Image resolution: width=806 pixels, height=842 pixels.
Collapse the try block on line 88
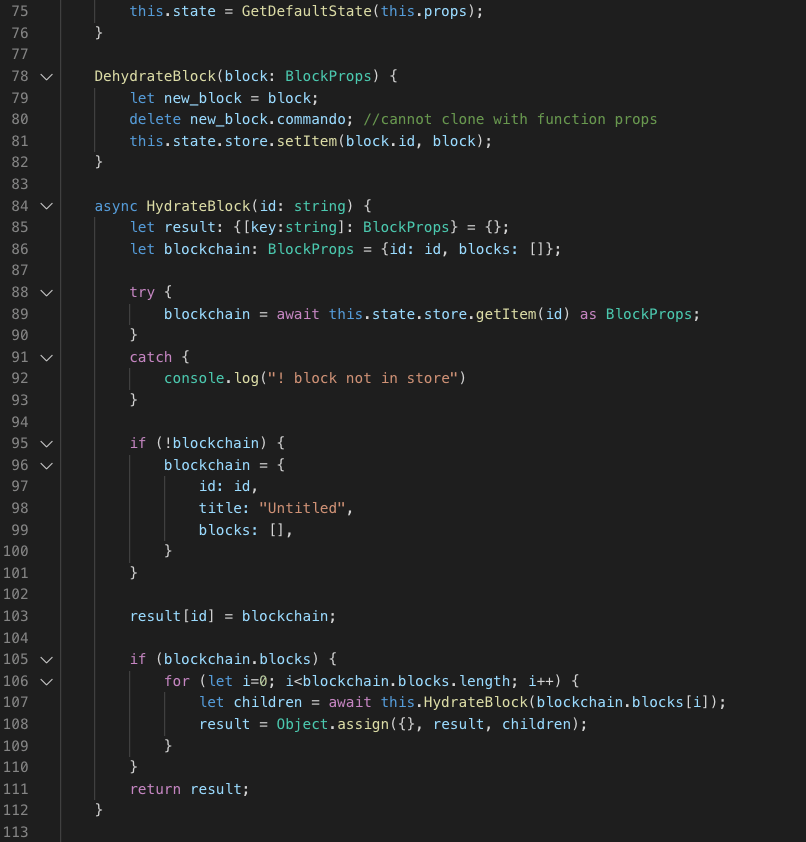tap(46, 292)
